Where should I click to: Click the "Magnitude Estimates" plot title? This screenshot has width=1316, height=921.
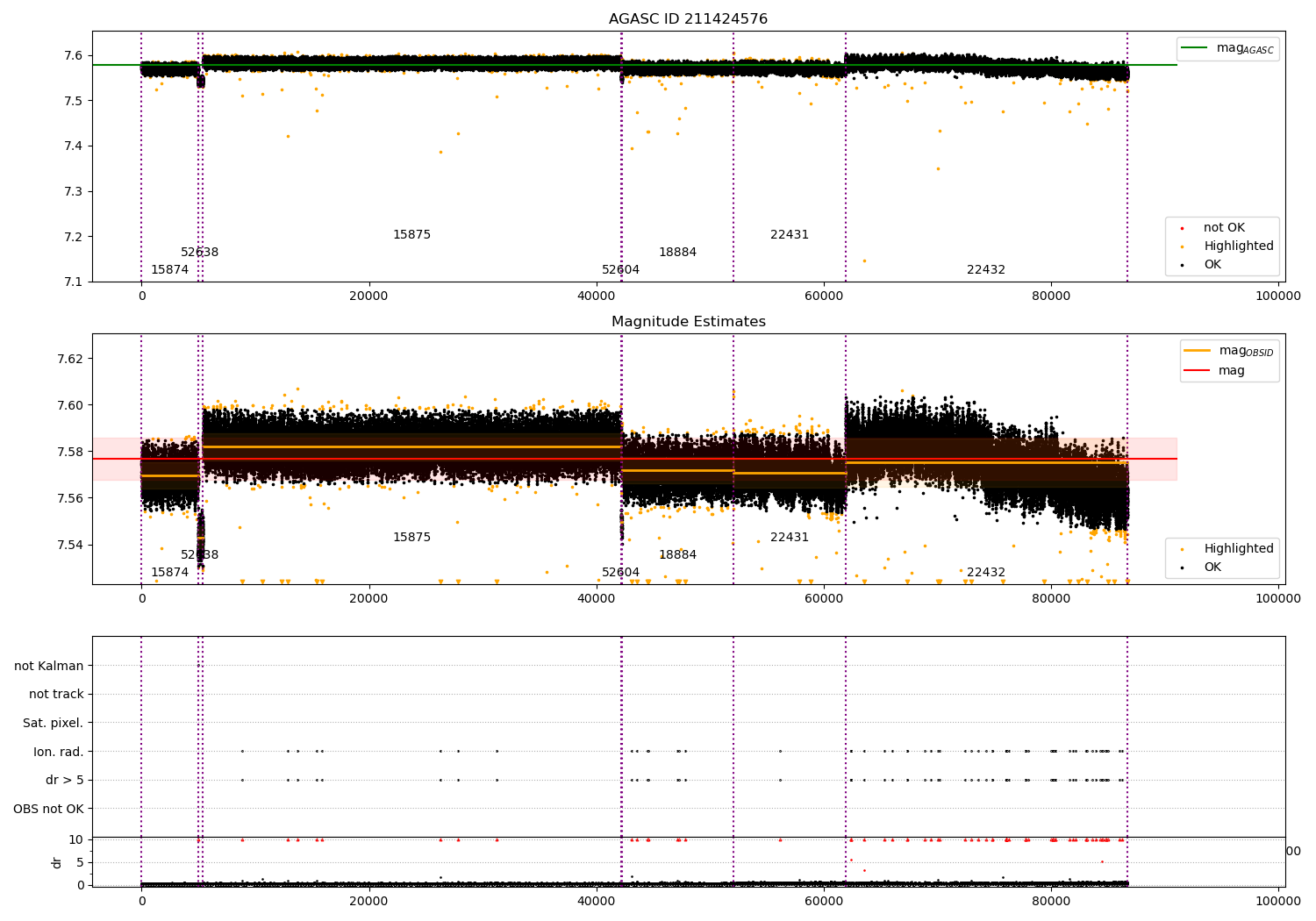(688, 322)
